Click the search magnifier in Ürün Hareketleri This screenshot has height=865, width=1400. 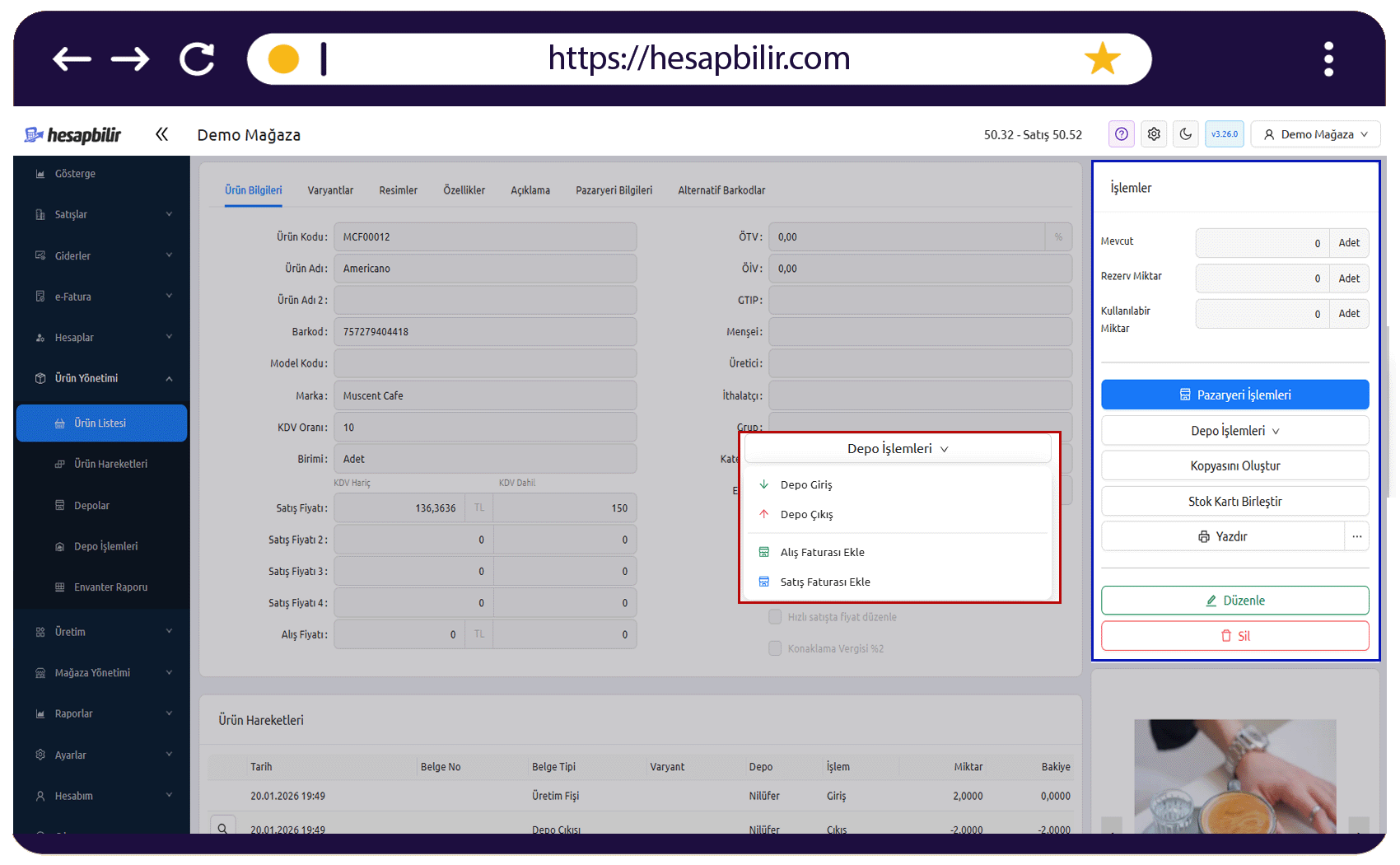pos(222,827)
